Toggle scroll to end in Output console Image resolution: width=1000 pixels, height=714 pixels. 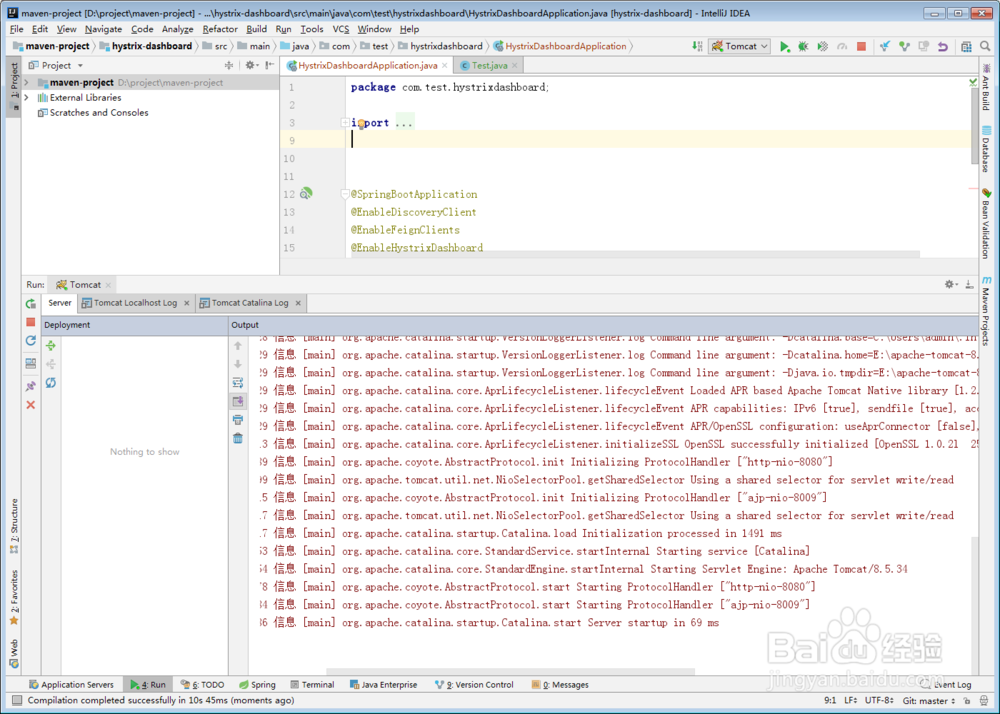[x=238, y=401]
